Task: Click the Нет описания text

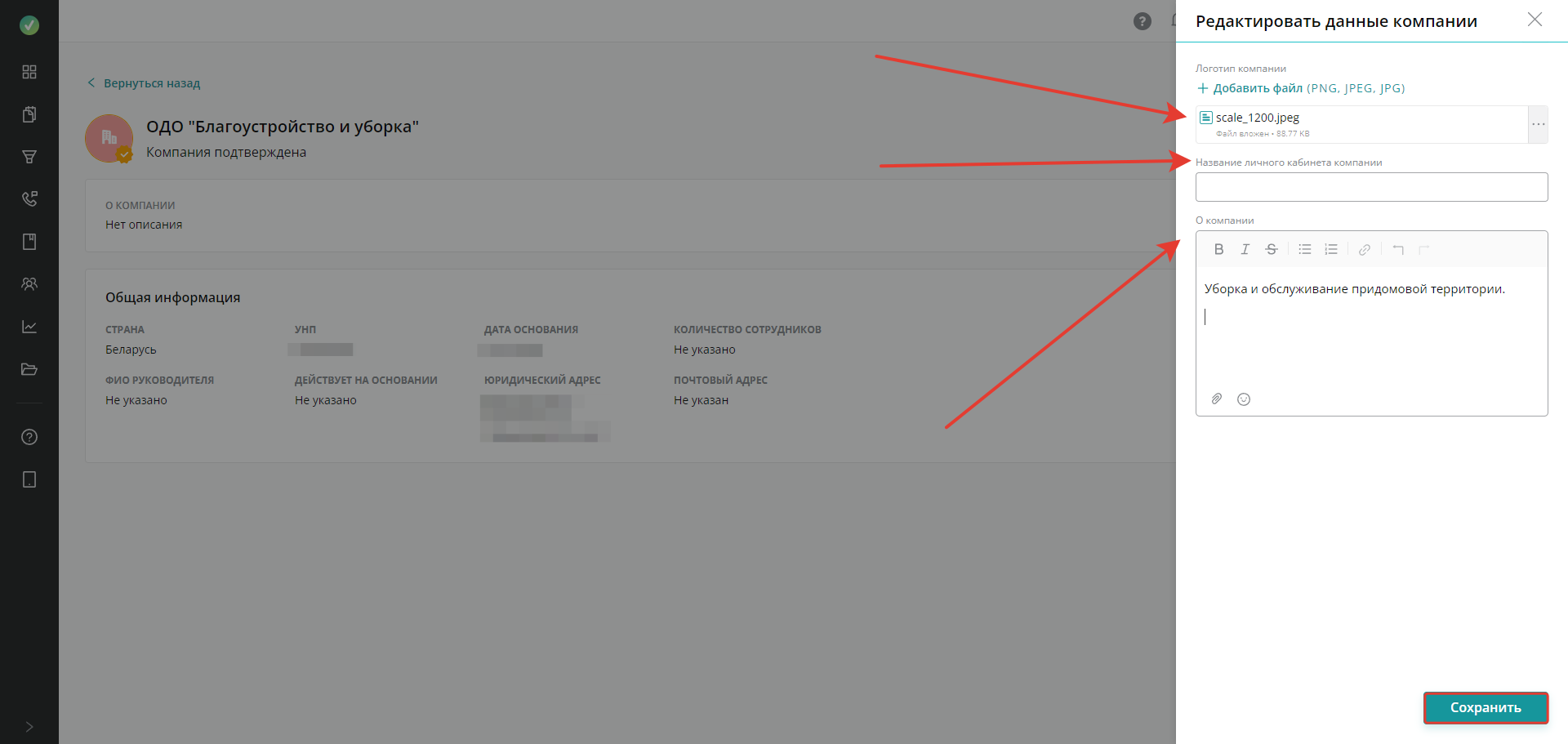Action: pos(144,225)
